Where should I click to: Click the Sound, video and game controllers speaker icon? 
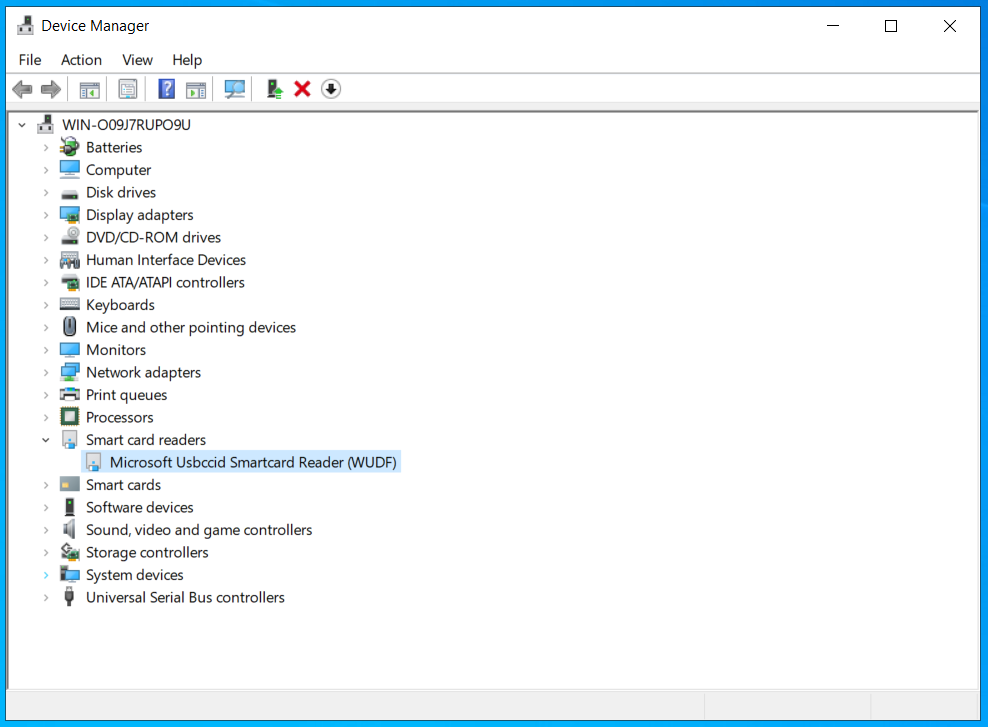click(69, 529)
